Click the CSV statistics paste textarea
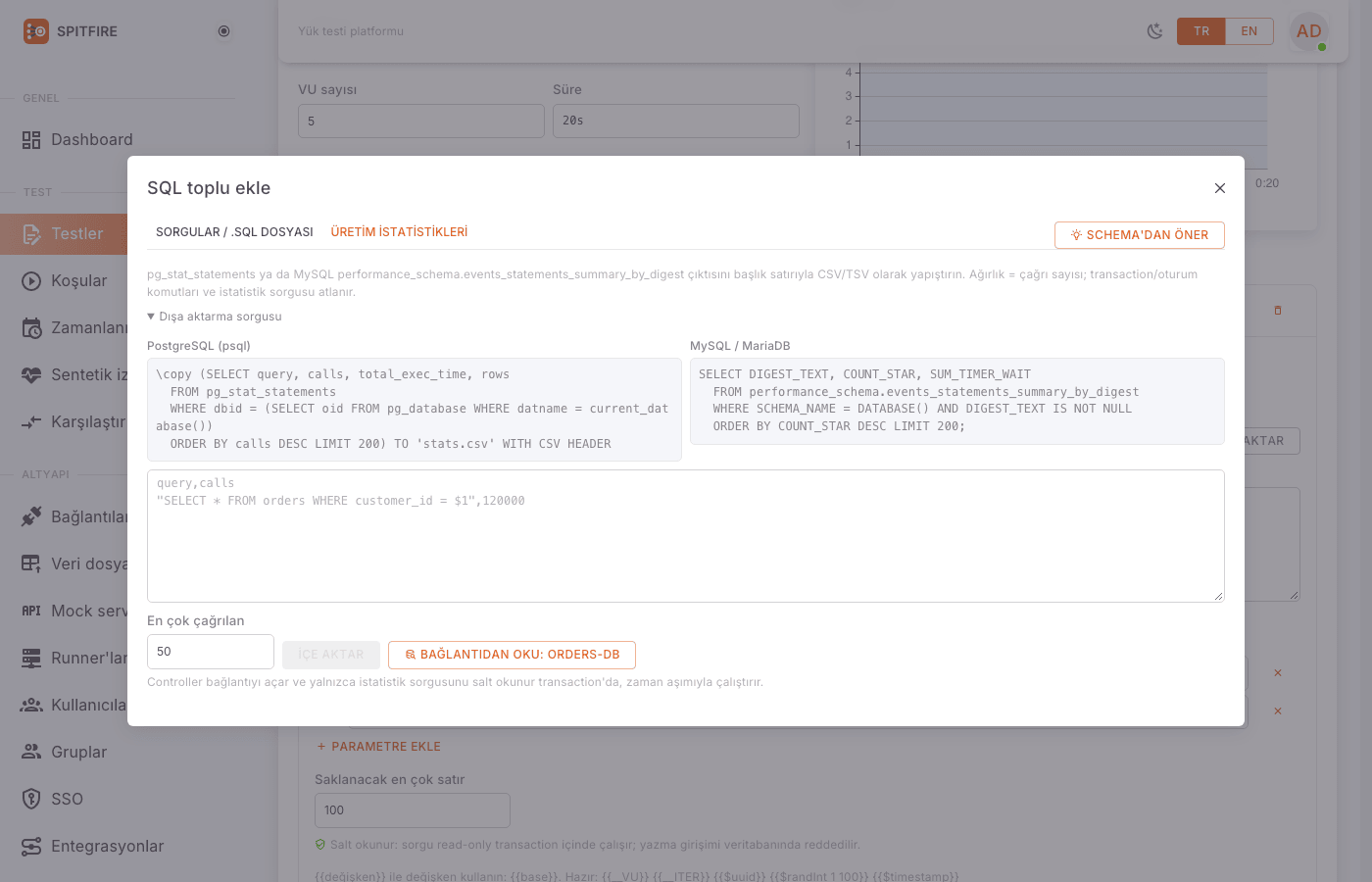 [x=686, y=536]
